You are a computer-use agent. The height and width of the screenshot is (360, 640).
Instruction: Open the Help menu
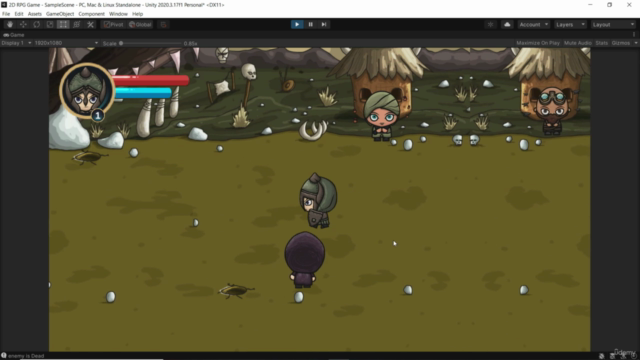(138, 14)
